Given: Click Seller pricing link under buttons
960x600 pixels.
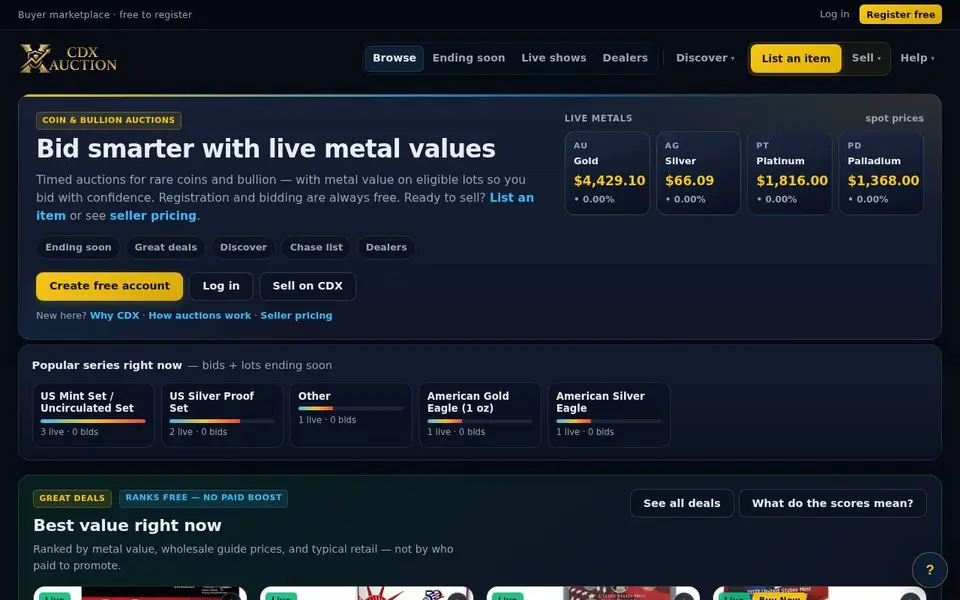Looking at the screenshot, I should pos(296,315).
